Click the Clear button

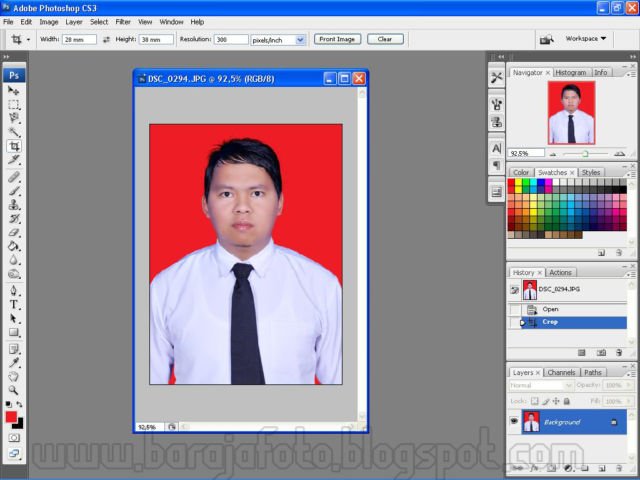(x=385, y=39)
